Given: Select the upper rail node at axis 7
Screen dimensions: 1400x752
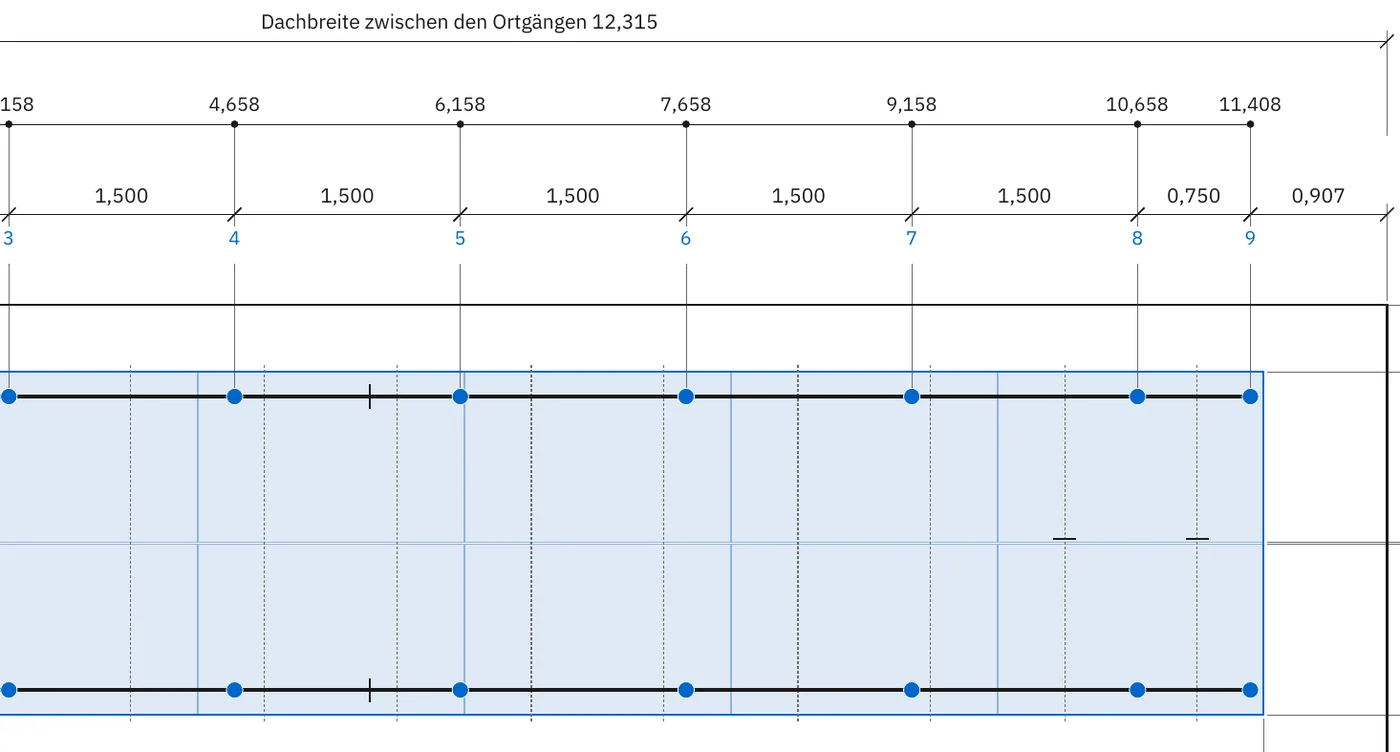Looking at the screenshot, I should (x=912, y=397).
